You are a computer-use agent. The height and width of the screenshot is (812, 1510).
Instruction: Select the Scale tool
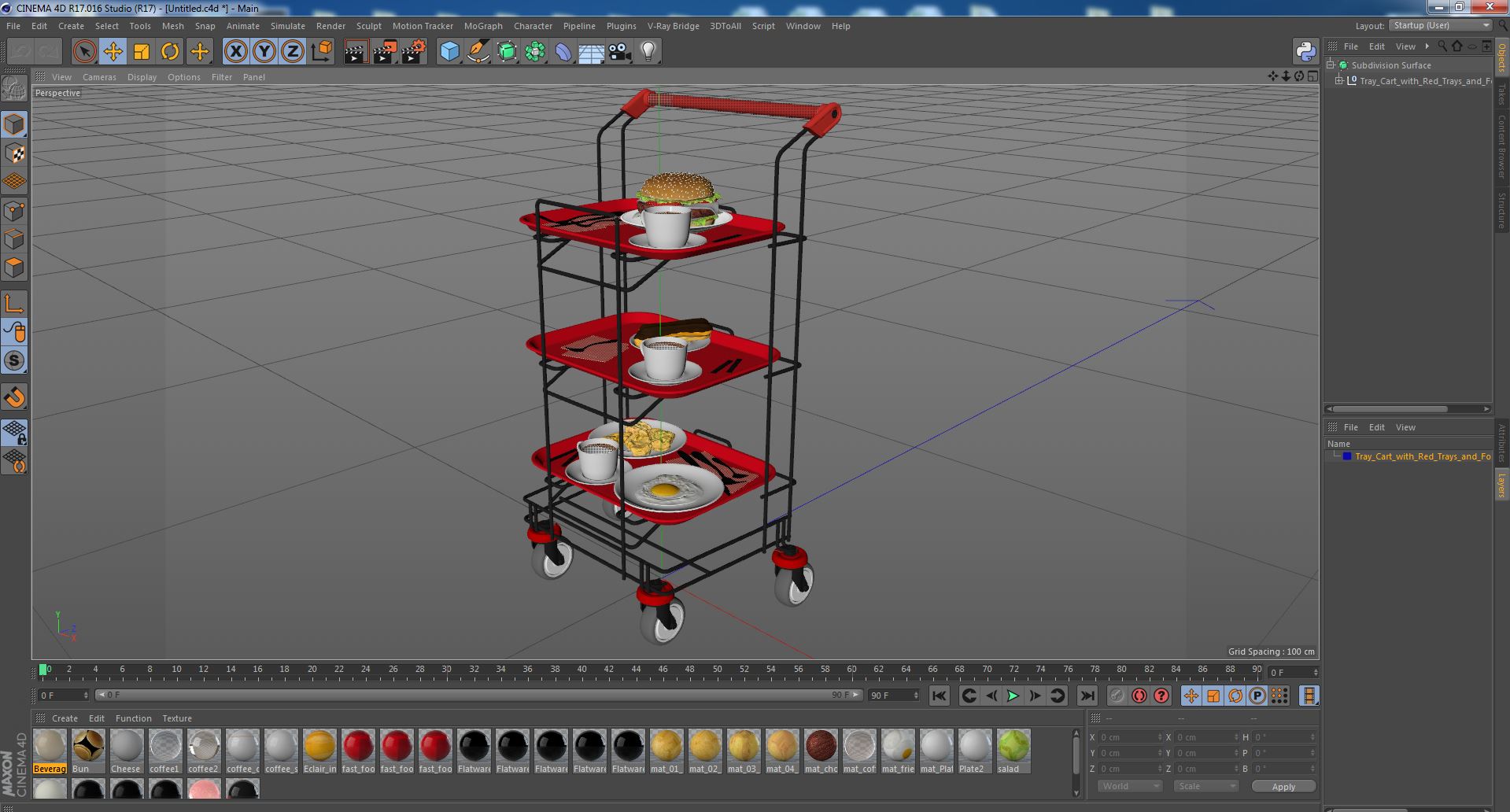point(142,52)
